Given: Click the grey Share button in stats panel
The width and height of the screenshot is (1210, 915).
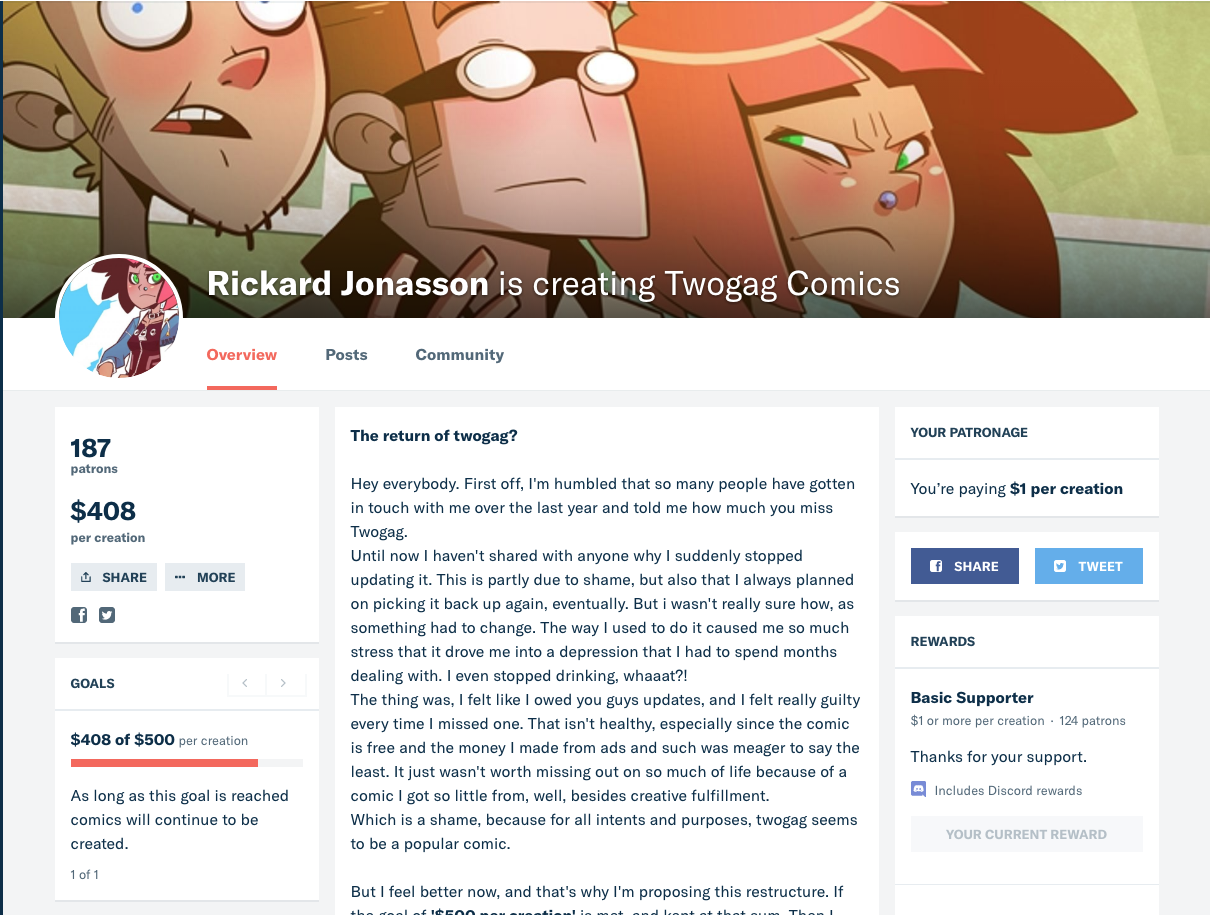Looking at the screenshot, I should click(x=114, y=577).
